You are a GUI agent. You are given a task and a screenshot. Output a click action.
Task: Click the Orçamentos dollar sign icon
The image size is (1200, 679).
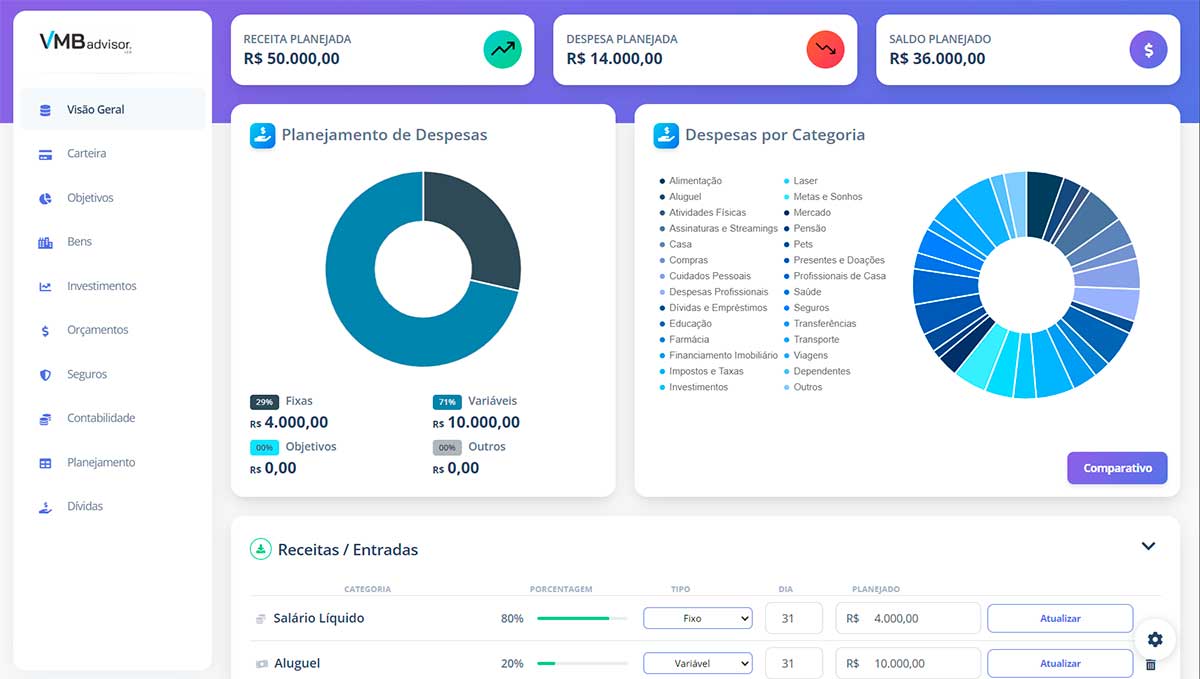[45, 330]
